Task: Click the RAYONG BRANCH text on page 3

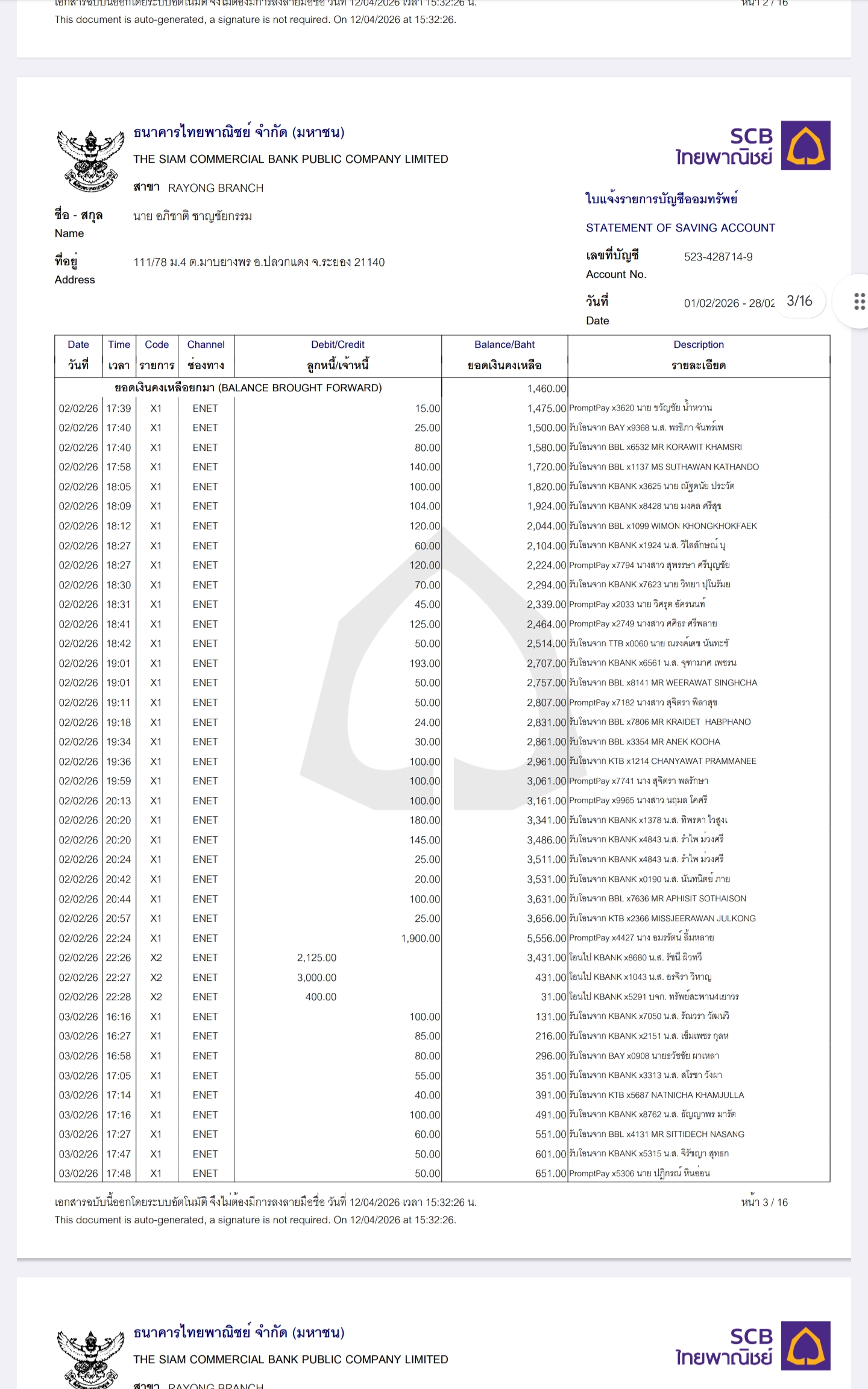Action: click(x=215, y=188)
